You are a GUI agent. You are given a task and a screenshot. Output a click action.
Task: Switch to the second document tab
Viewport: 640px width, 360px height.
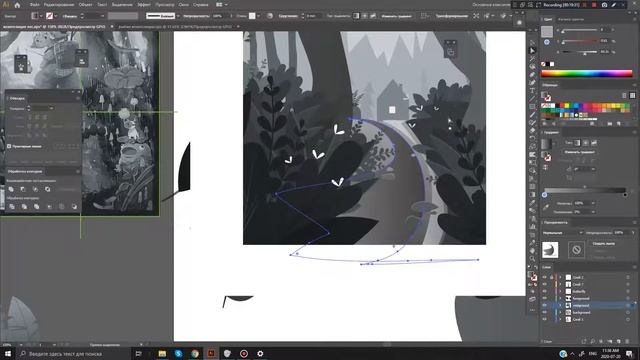point(175,27)
